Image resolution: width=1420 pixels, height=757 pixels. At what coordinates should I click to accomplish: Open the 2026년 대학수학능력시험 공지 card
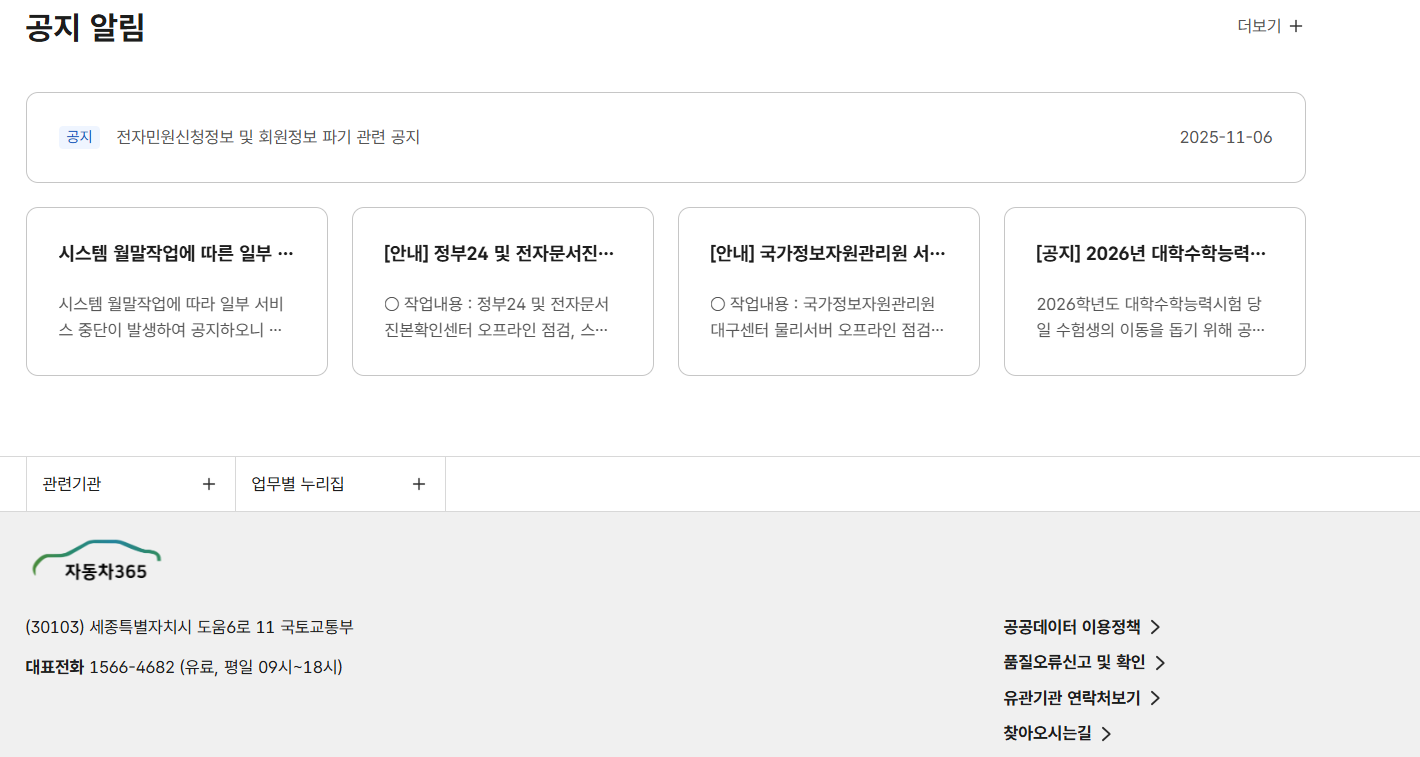coord(1154,291)
